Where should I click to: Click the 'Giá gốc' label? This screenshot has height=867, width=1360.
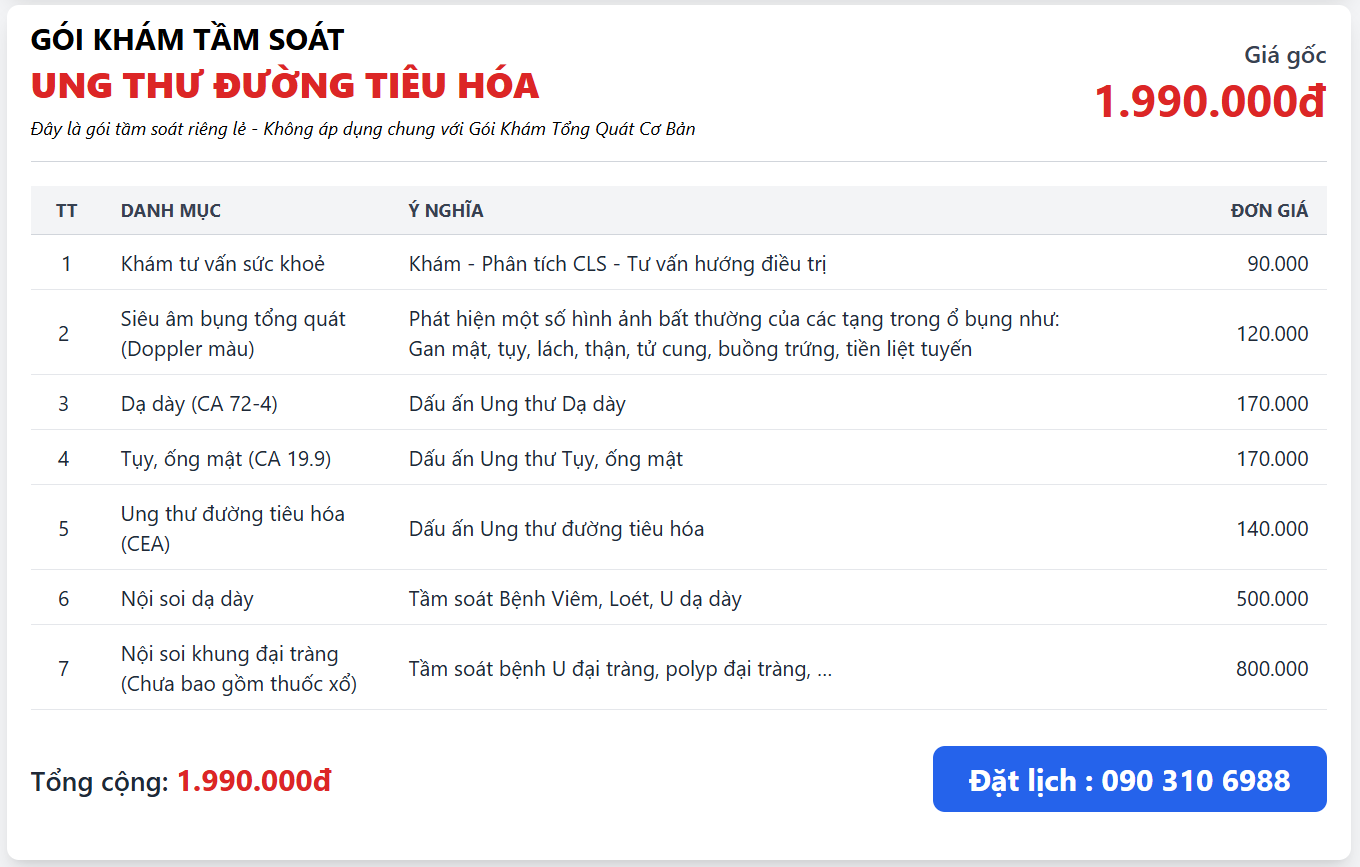pos(1285,55)
